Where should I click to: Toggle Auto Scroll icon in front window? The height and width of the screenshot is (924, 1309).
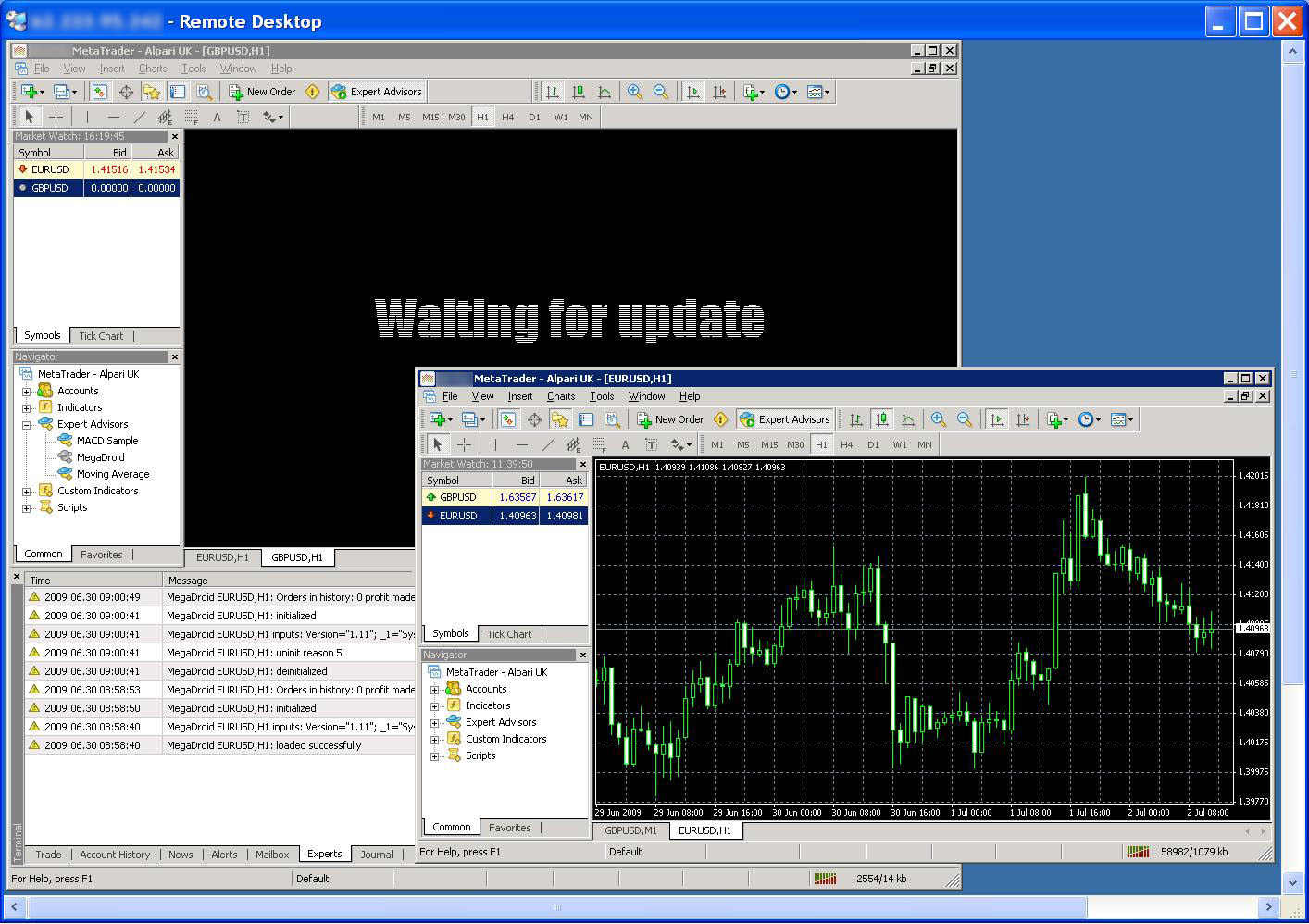(x=997, y=419)
